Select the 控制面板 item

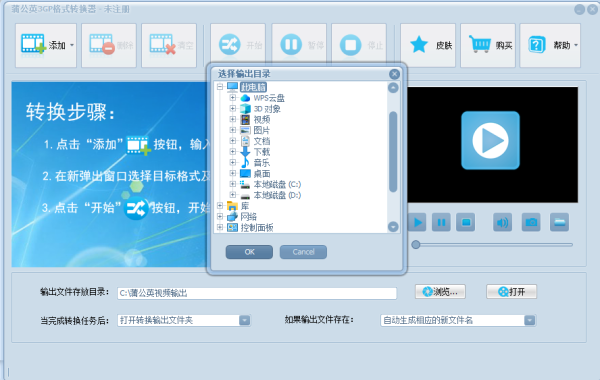click(257, 228)
